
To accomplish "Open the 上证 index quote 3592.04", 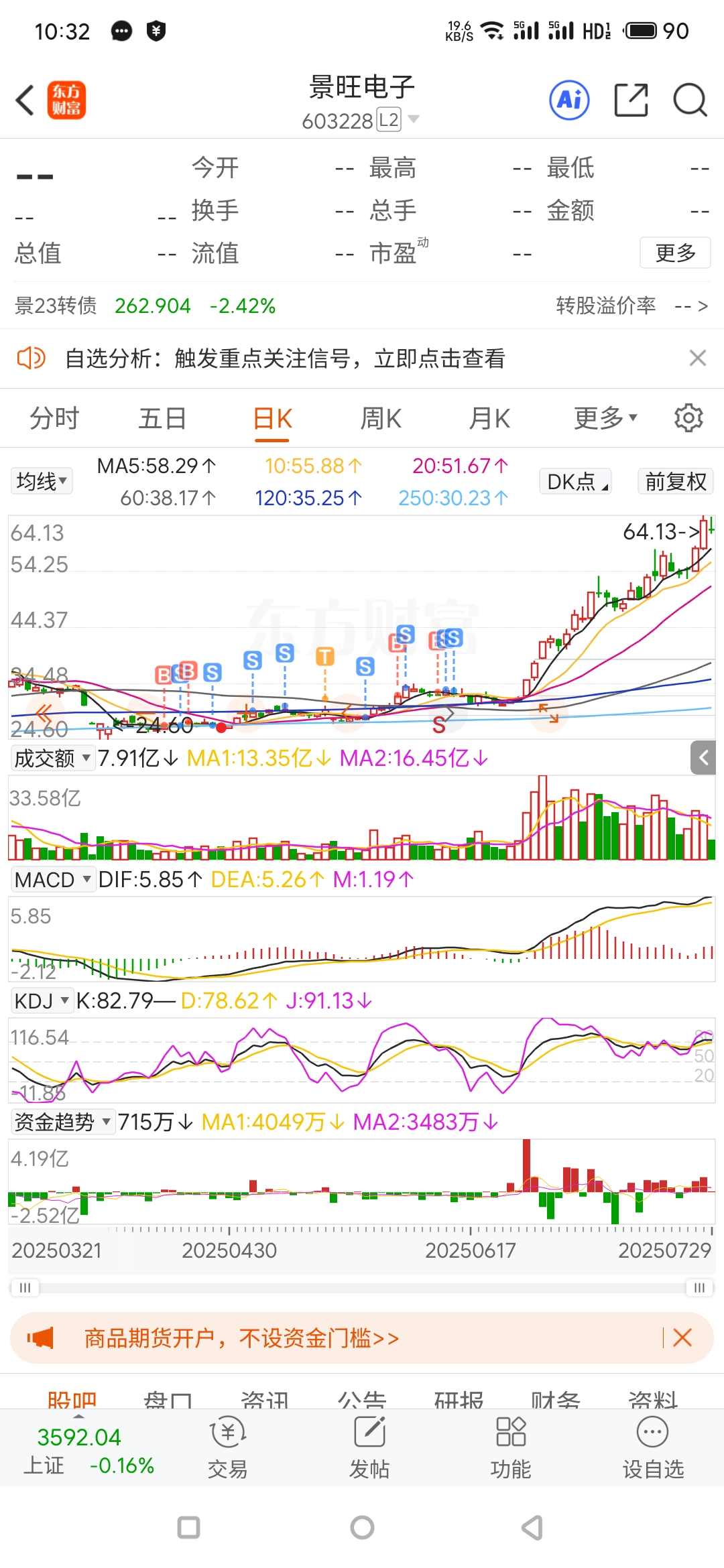I will 88,1451.
